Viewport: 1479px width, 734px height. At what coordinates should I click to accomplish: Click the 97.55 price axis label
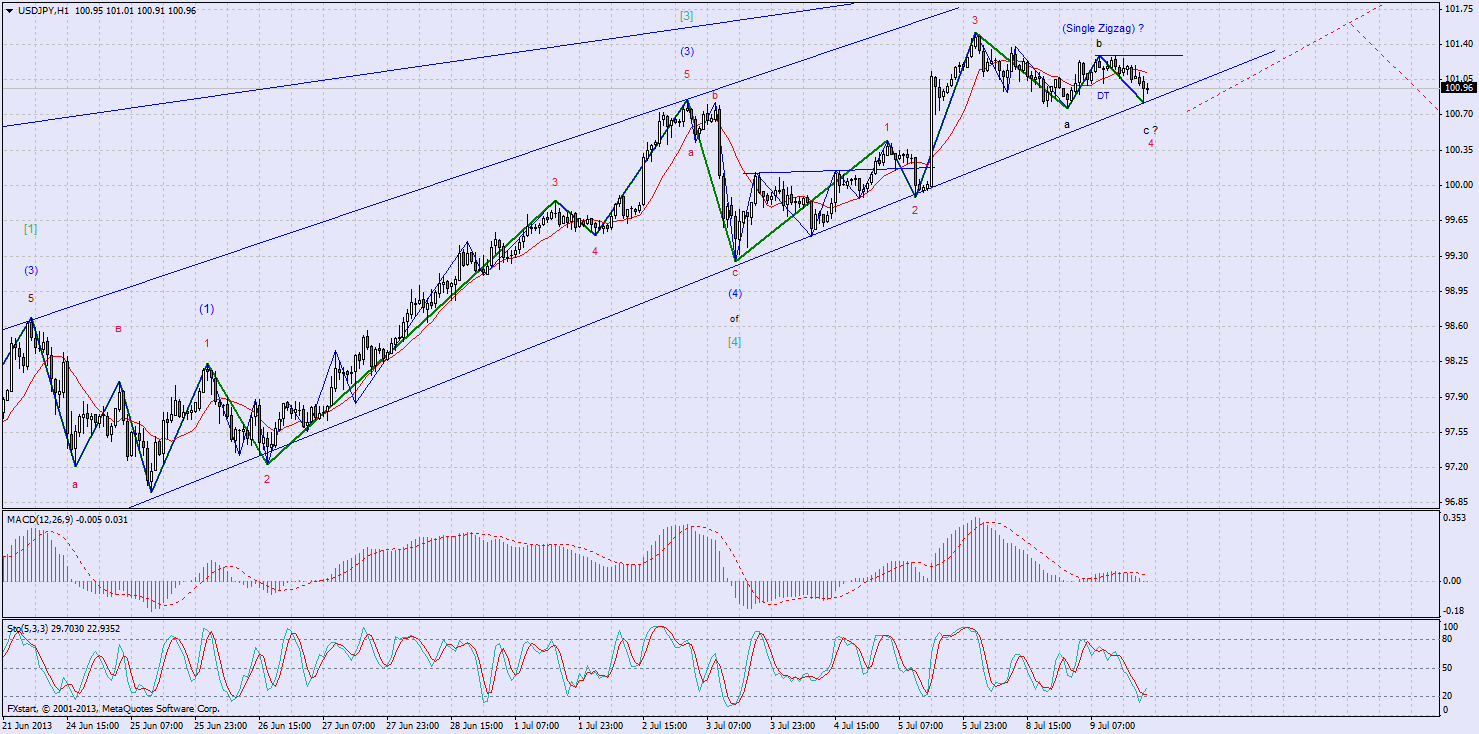(1457, 432)
